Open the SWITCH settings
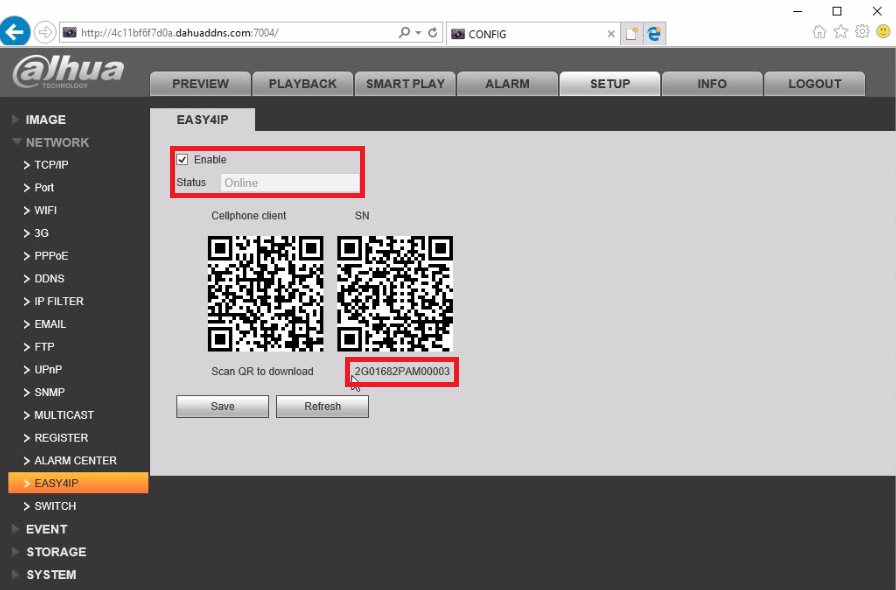This screenshot has height=590, width=896. coord(55,507)
